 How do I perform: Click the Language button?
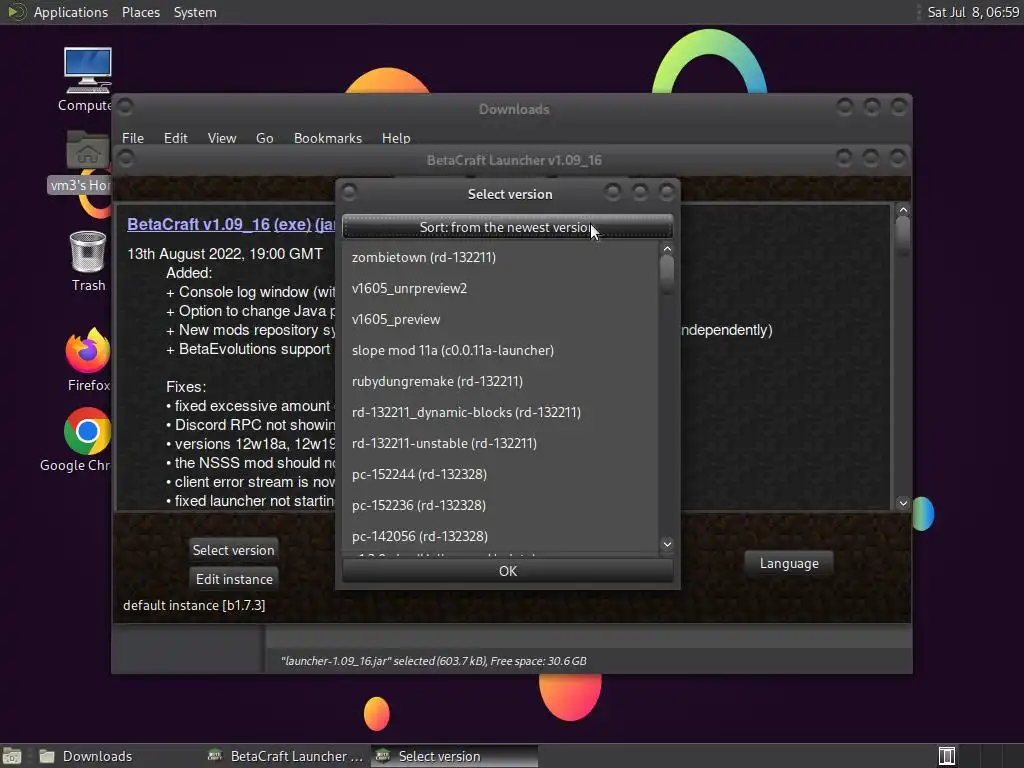click(789, 563)
